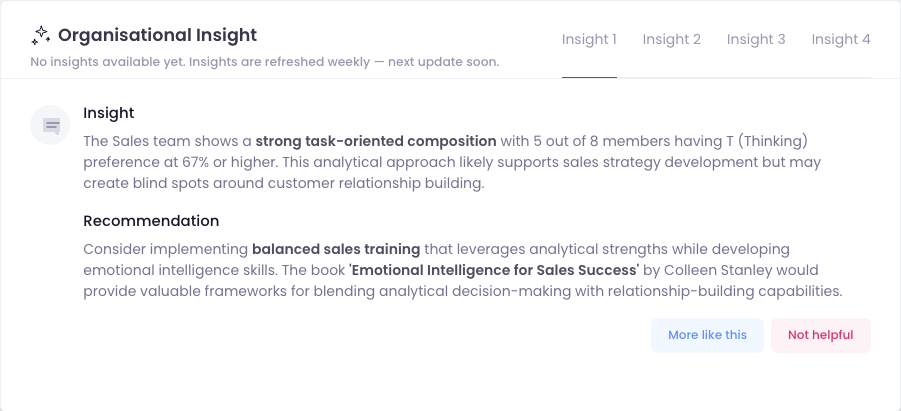Click bold text 'balanced sales training'
Image resolution: width=901 pixels, height=411 pixels.
tap(337, 249)
